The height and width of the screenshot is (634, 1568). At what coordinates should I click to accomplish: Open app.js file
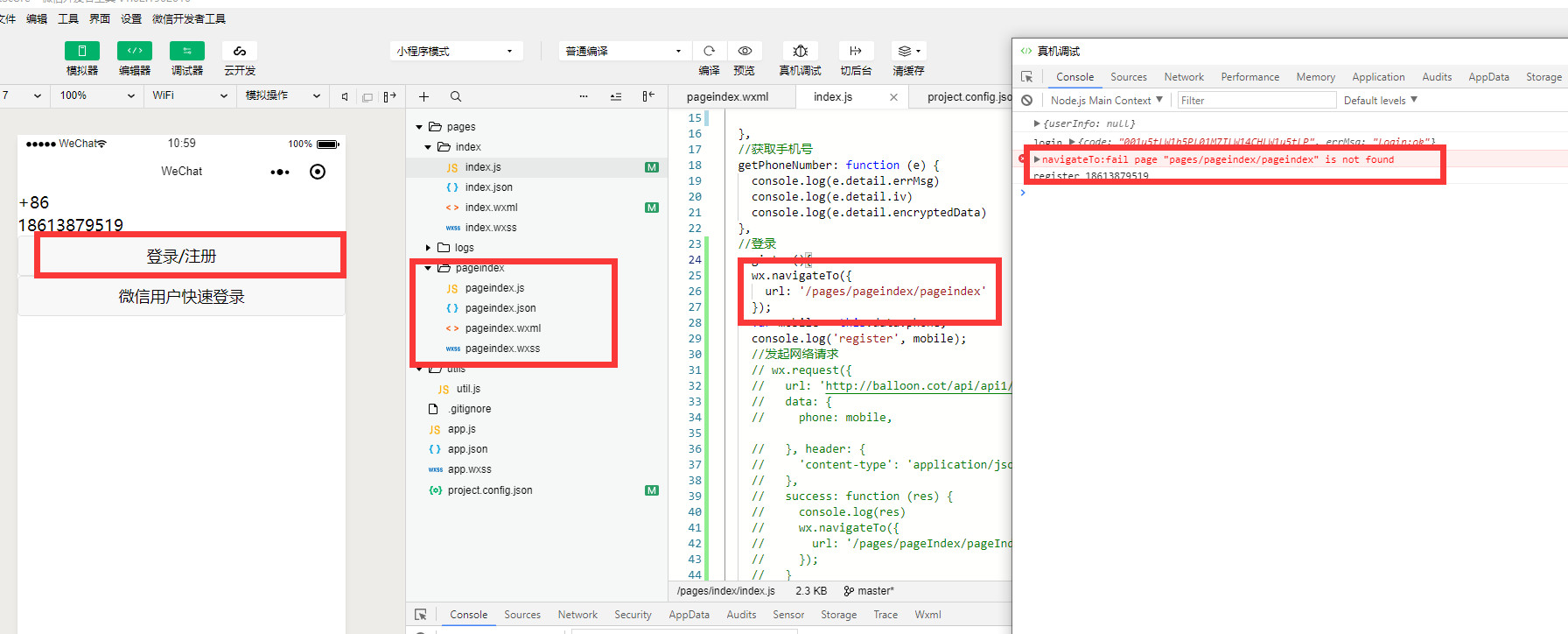point(461,429)
